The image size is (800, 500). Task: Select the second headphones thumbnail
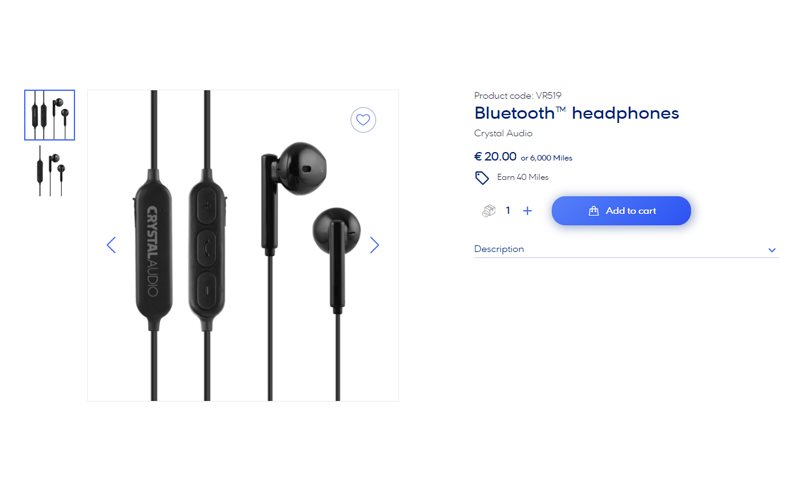point(49,171)
